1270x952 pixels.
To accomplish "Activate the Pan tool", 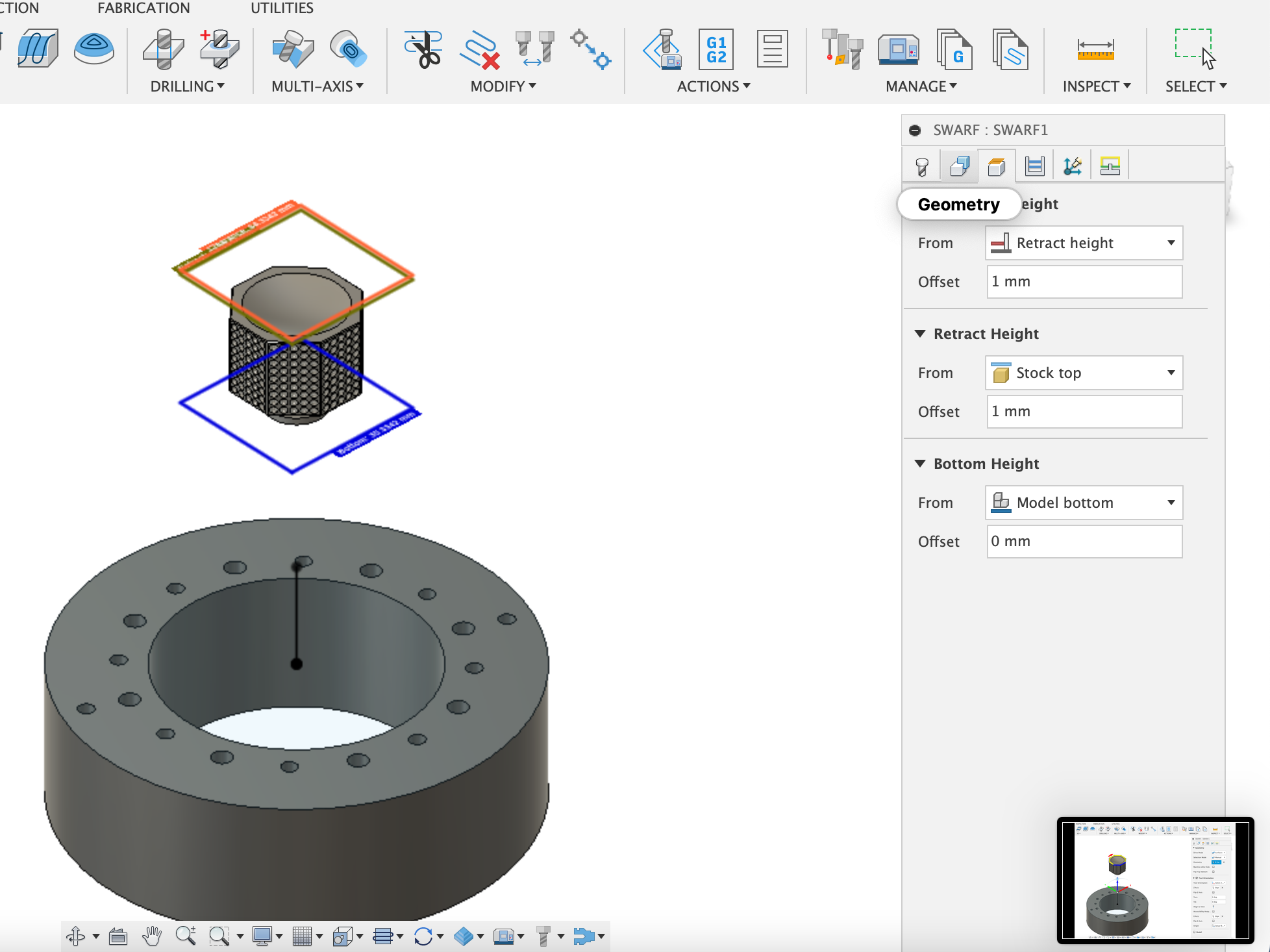I will 153,936.
